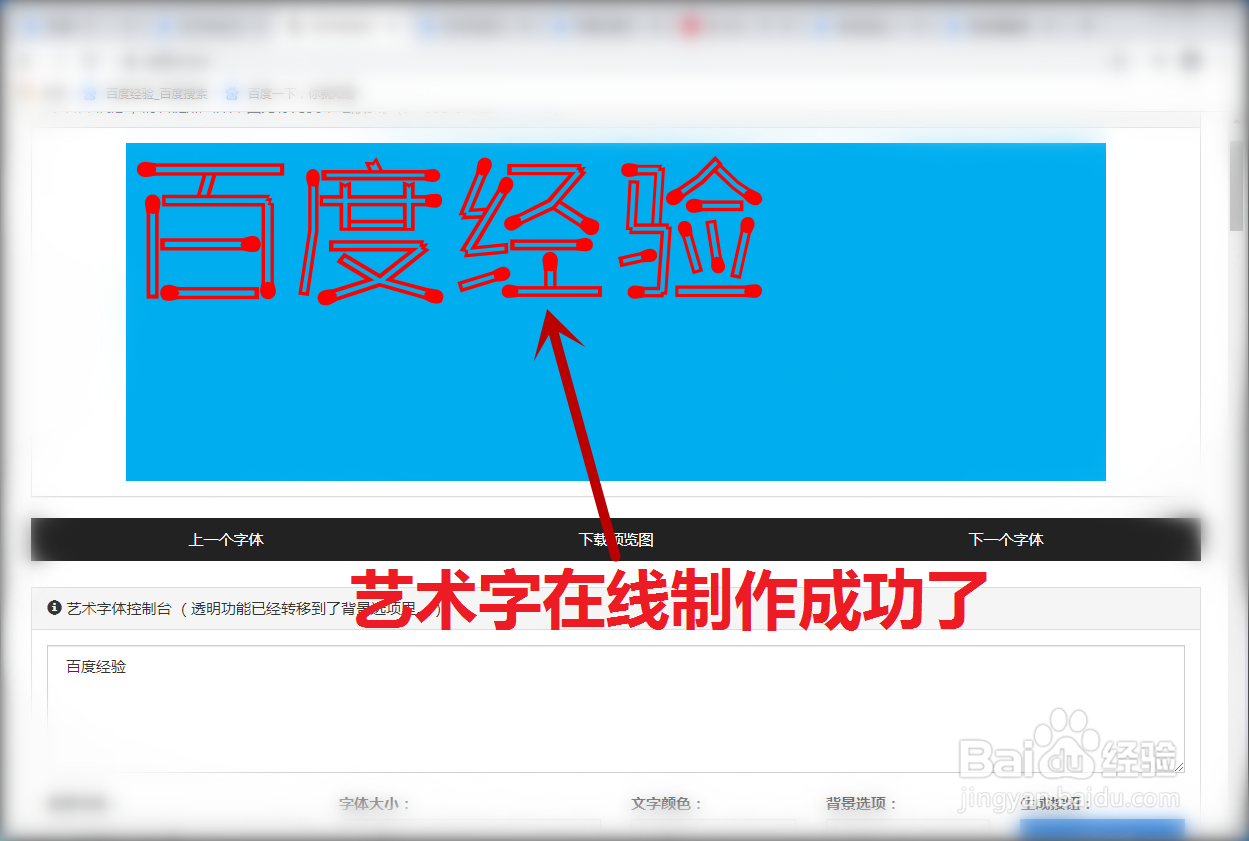Click 下载预览图 to download the preview

pos(616,539)
